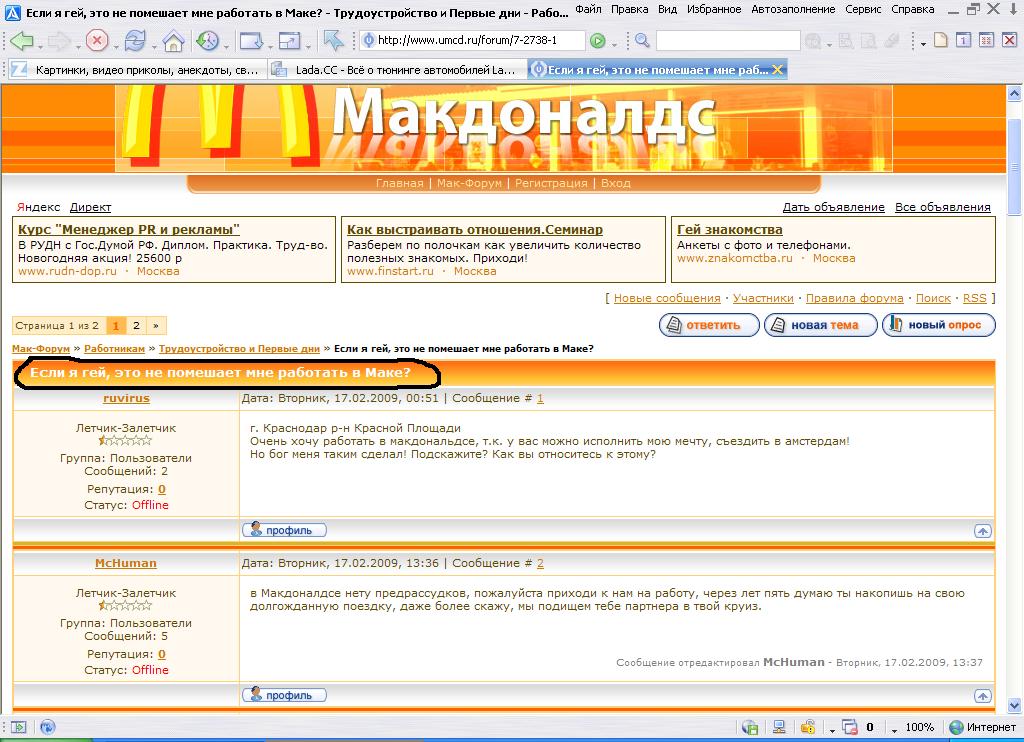The height and width of the screenshot is (742, 1024).
Task: Close the active forum tab
Action: [777, 70]
